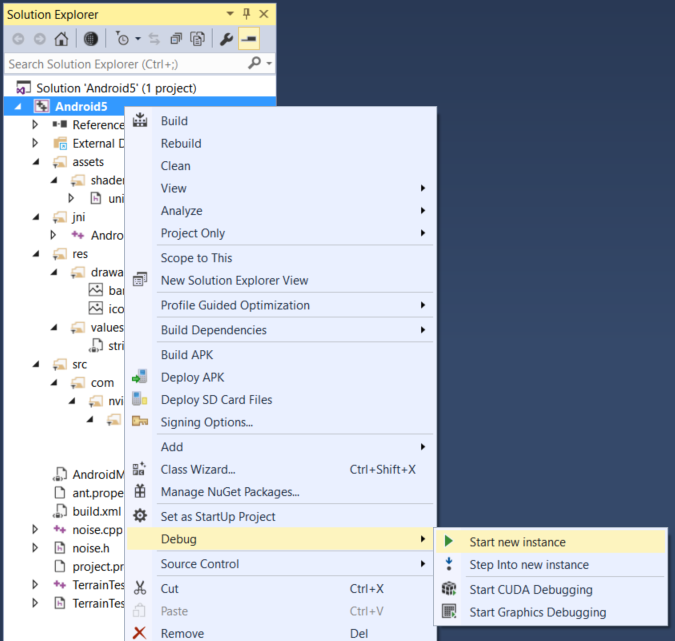Collapse the jni folder

(x=36, y=217)
